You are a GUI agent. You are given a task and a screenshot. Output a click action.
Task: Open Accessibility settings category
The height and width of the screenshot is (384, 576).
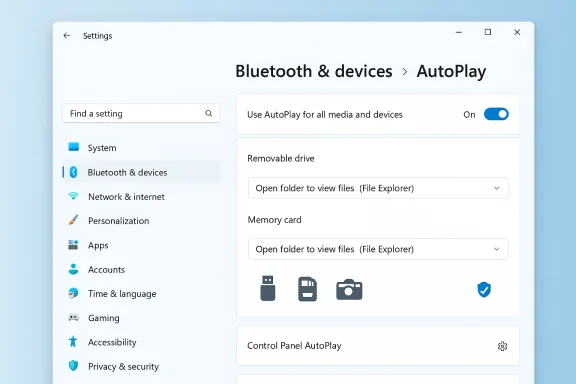pos(141,342)
